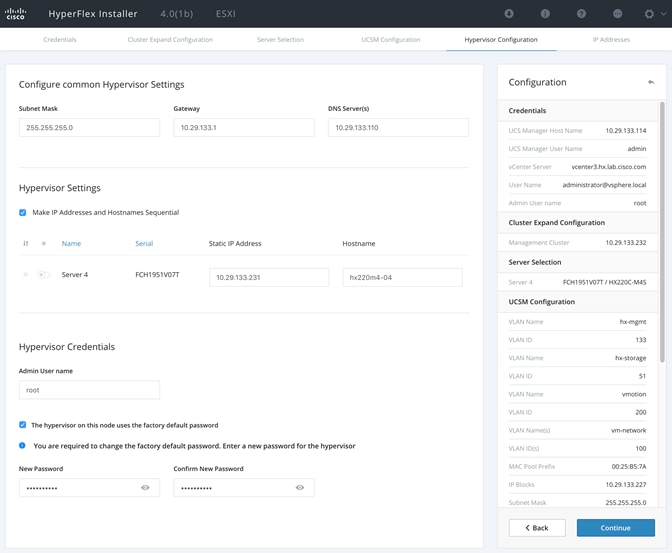Click the VLAN Name value 'vmotion'
This screenshot has width=672, height=553.
(x=634, y=394)
